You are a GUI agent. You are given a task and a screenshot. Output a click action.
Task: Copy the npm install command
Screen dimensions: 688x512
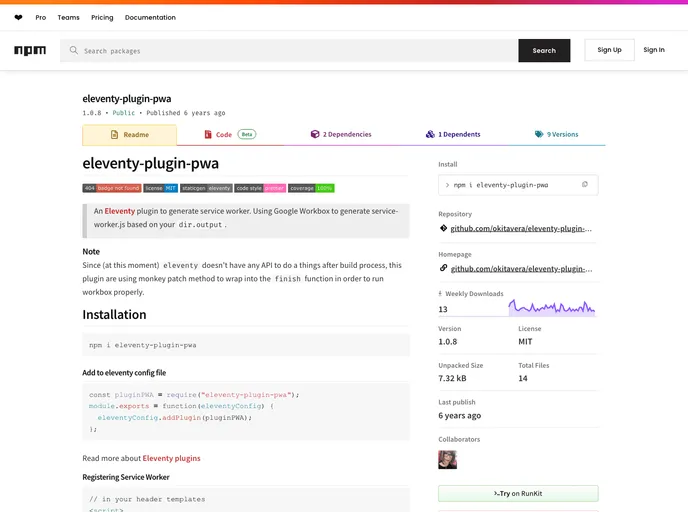click(585, 185)
